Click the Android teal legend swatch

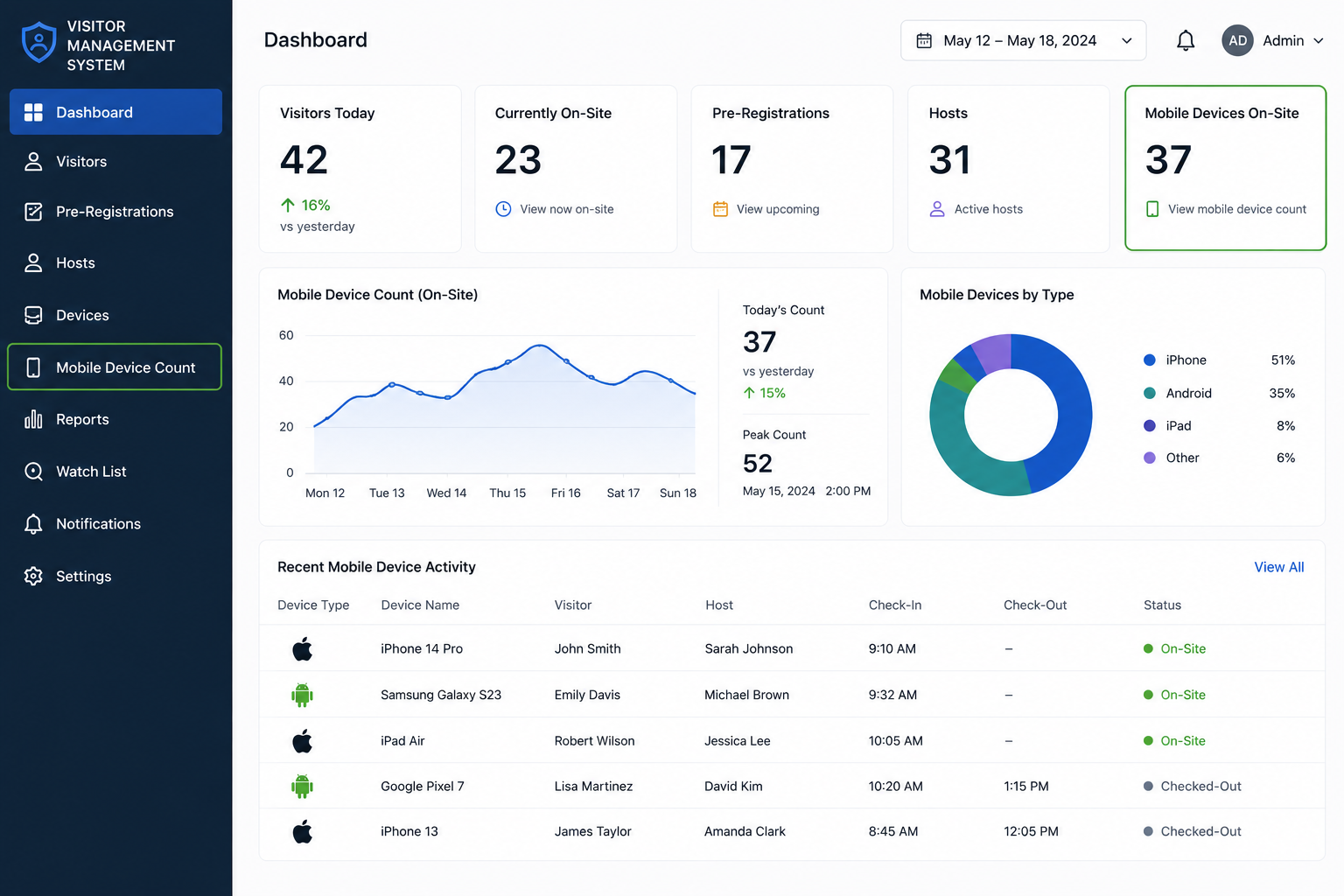coord(1150,393)
